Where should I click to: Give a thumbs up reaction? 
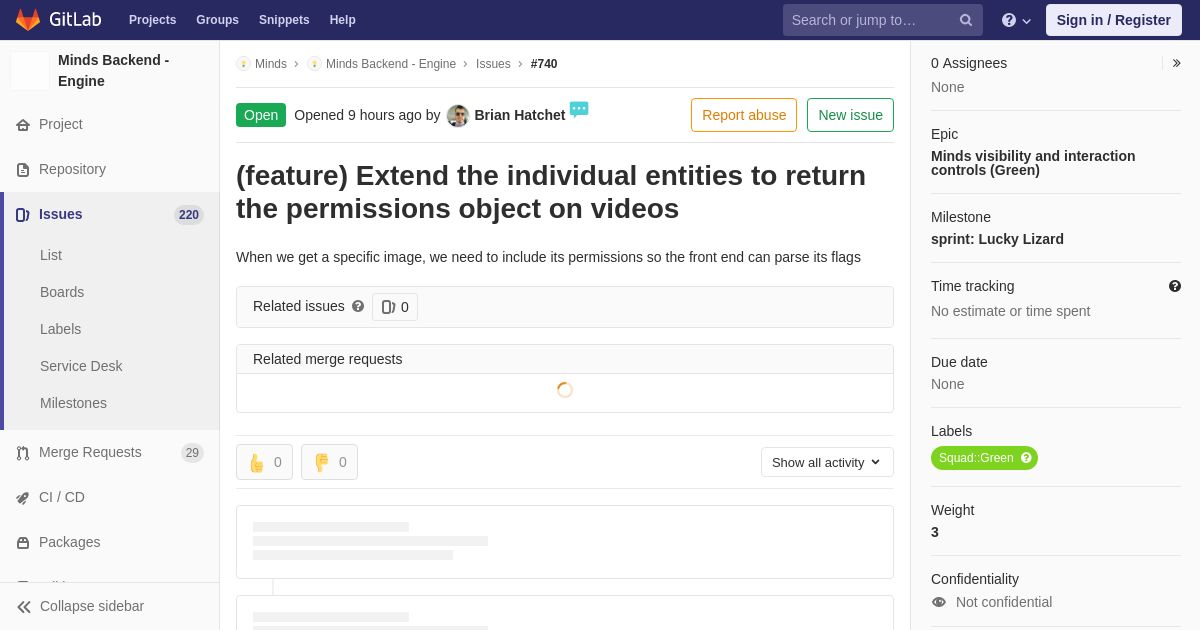coord(264,462)
